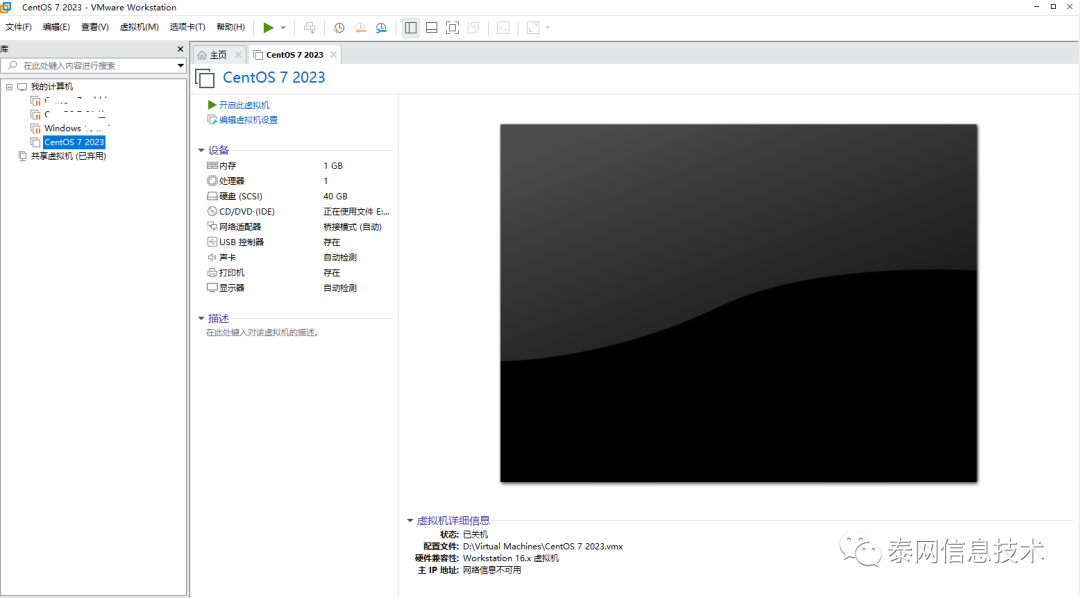Open the 编辑(E) menu
1080x598 pixels.
pyautogui.click(x=56, y=27)
